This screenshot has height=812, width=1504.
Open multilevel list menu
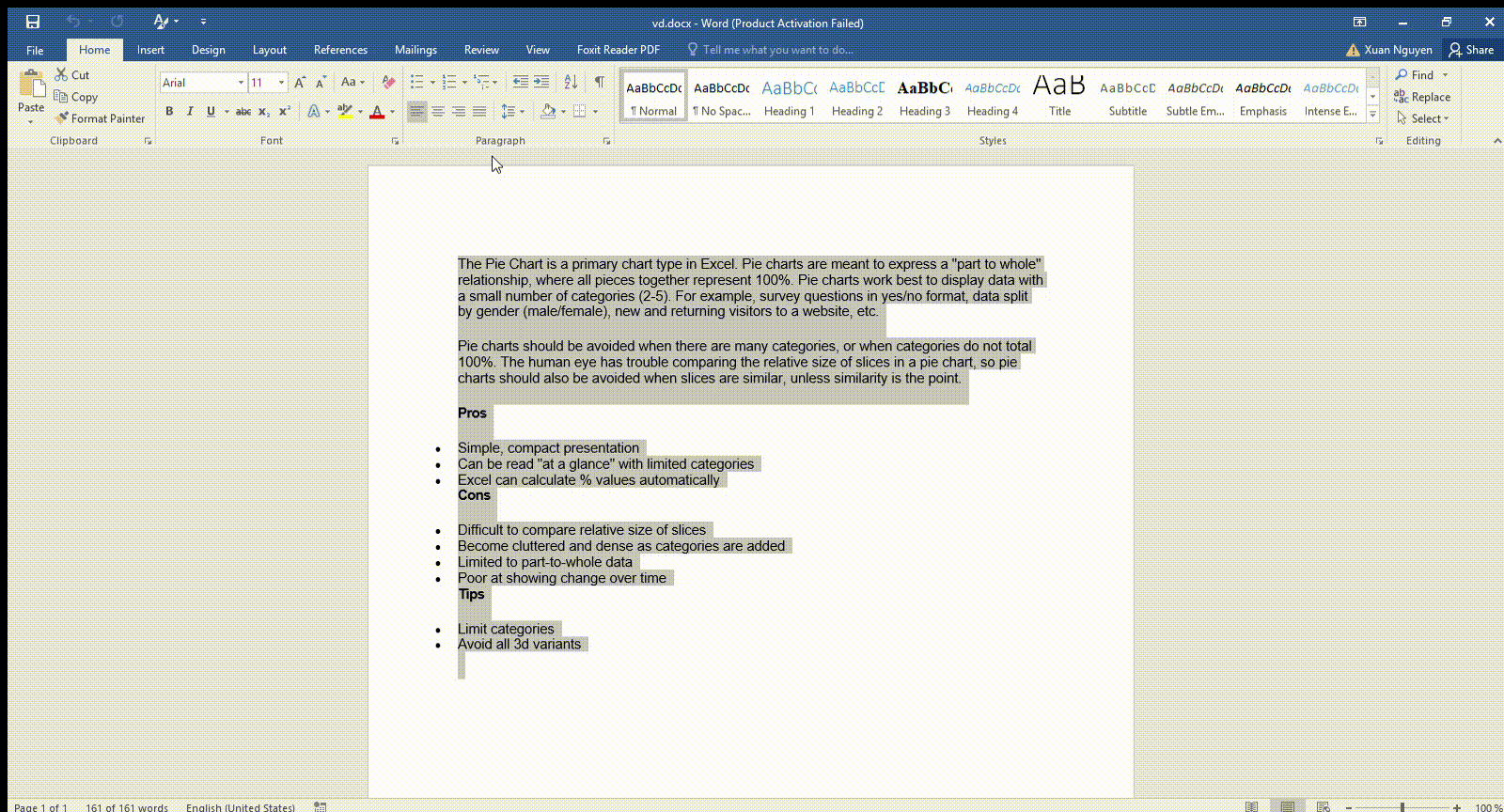pos(485,83)
